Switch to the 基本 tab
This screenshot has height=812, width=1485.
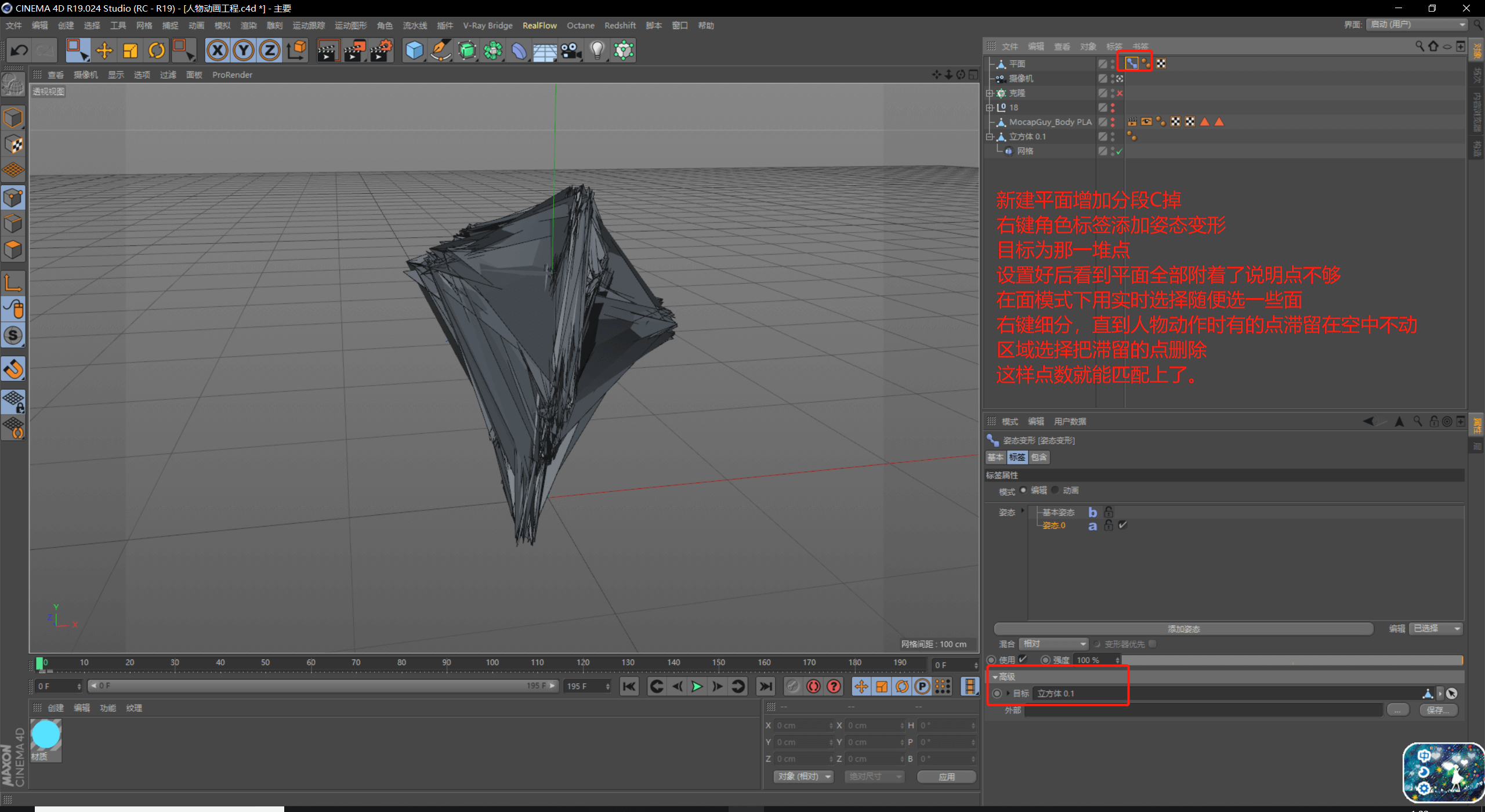pos(995,458)
